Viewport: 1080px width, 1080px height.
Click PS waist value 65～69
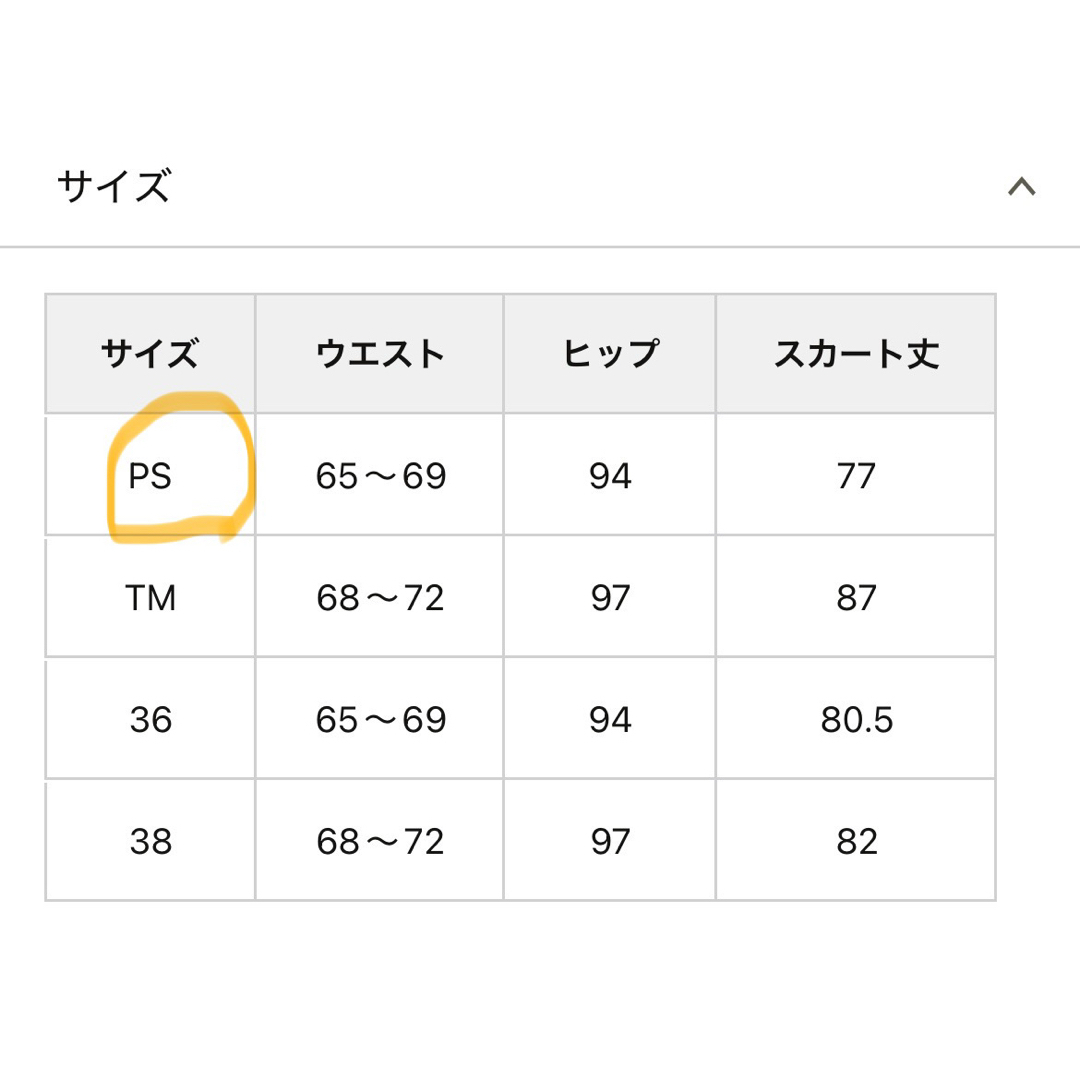coord(380,475)
